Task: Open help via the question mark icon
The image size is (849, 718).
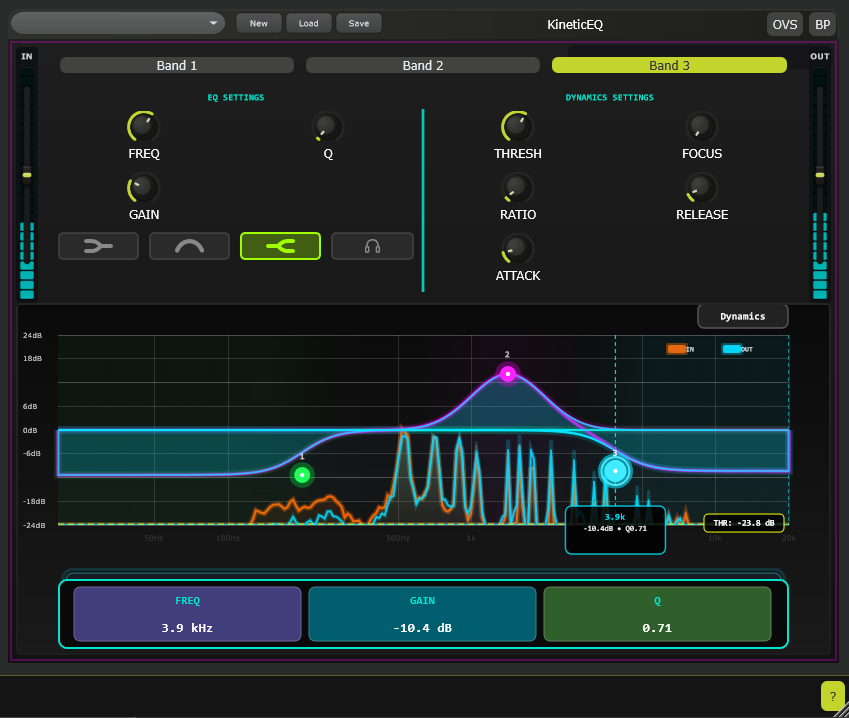Action: coord(833,695)
